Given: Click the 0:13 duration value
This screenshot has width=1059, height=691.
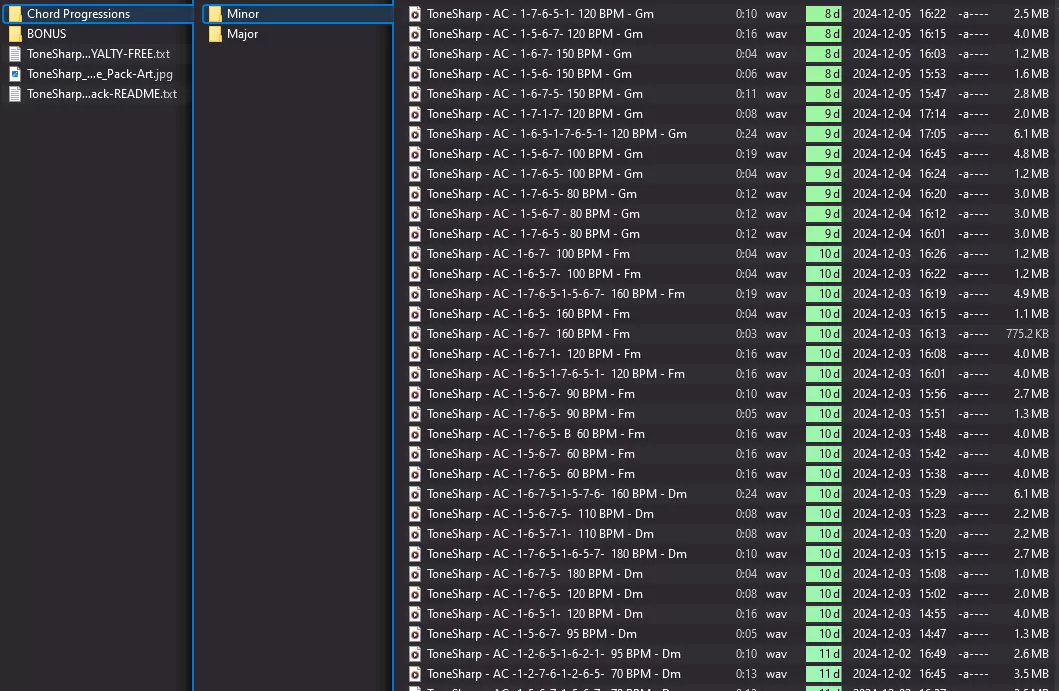Looking at the screenshot, I should click(746, 674).
